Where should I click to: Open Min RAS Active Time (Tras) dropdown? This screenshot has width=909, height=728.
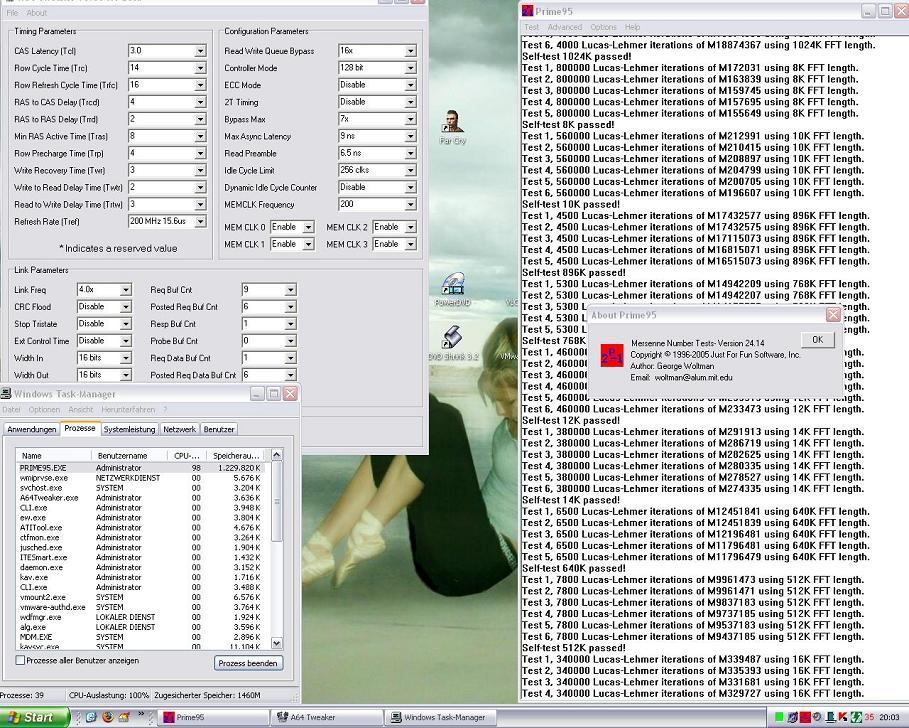point(200,136)
